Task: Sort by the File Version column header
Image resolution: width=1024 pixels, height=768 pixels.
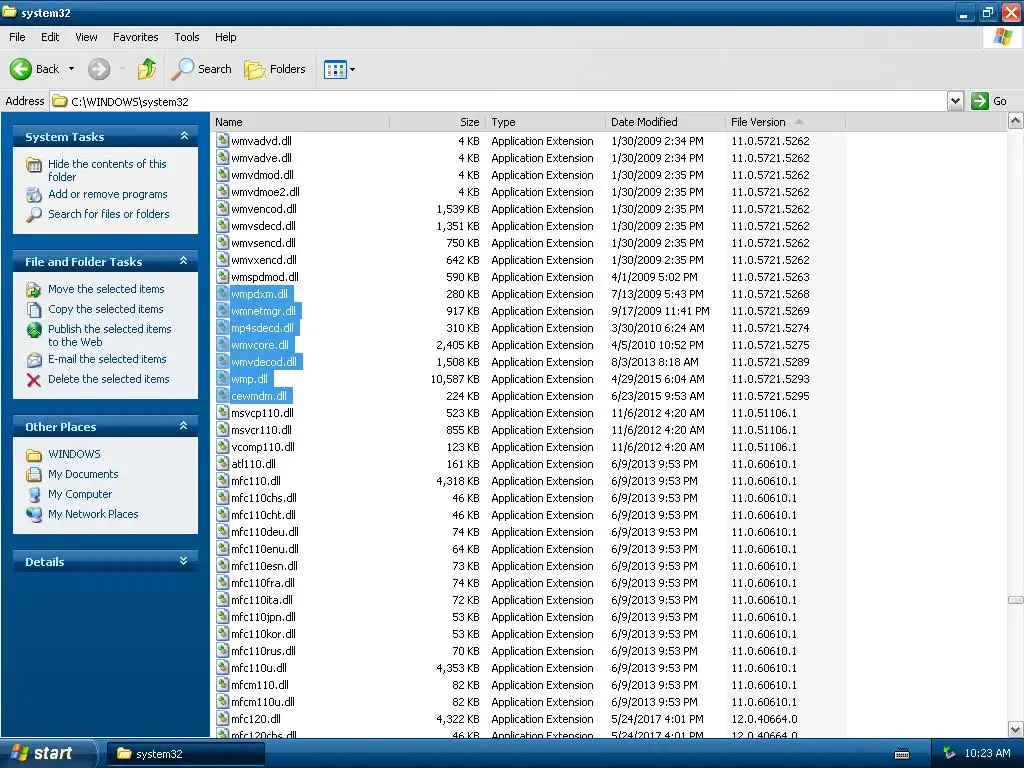Action: coord(786,122)
